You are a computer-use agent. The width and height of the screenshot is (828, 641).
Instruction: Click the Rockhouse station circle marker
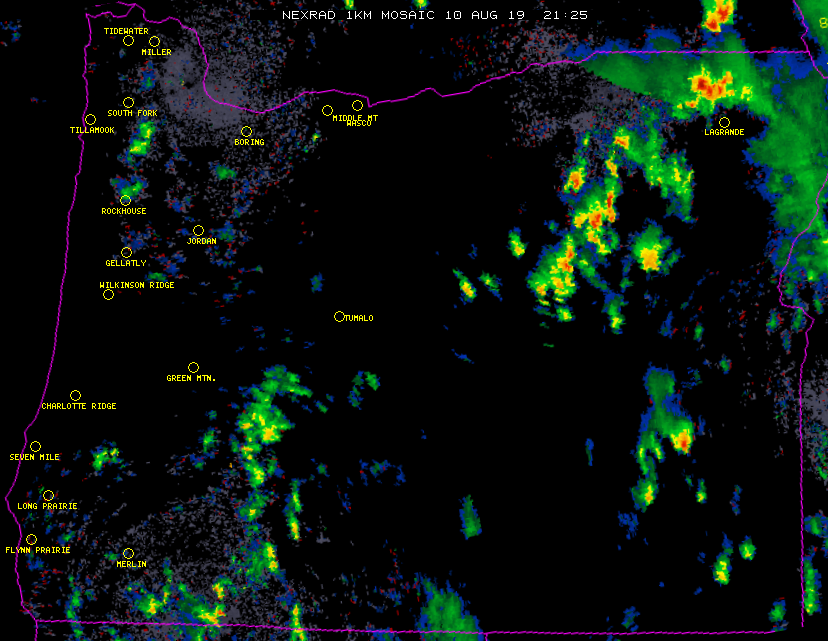click(x=125, y=201)
